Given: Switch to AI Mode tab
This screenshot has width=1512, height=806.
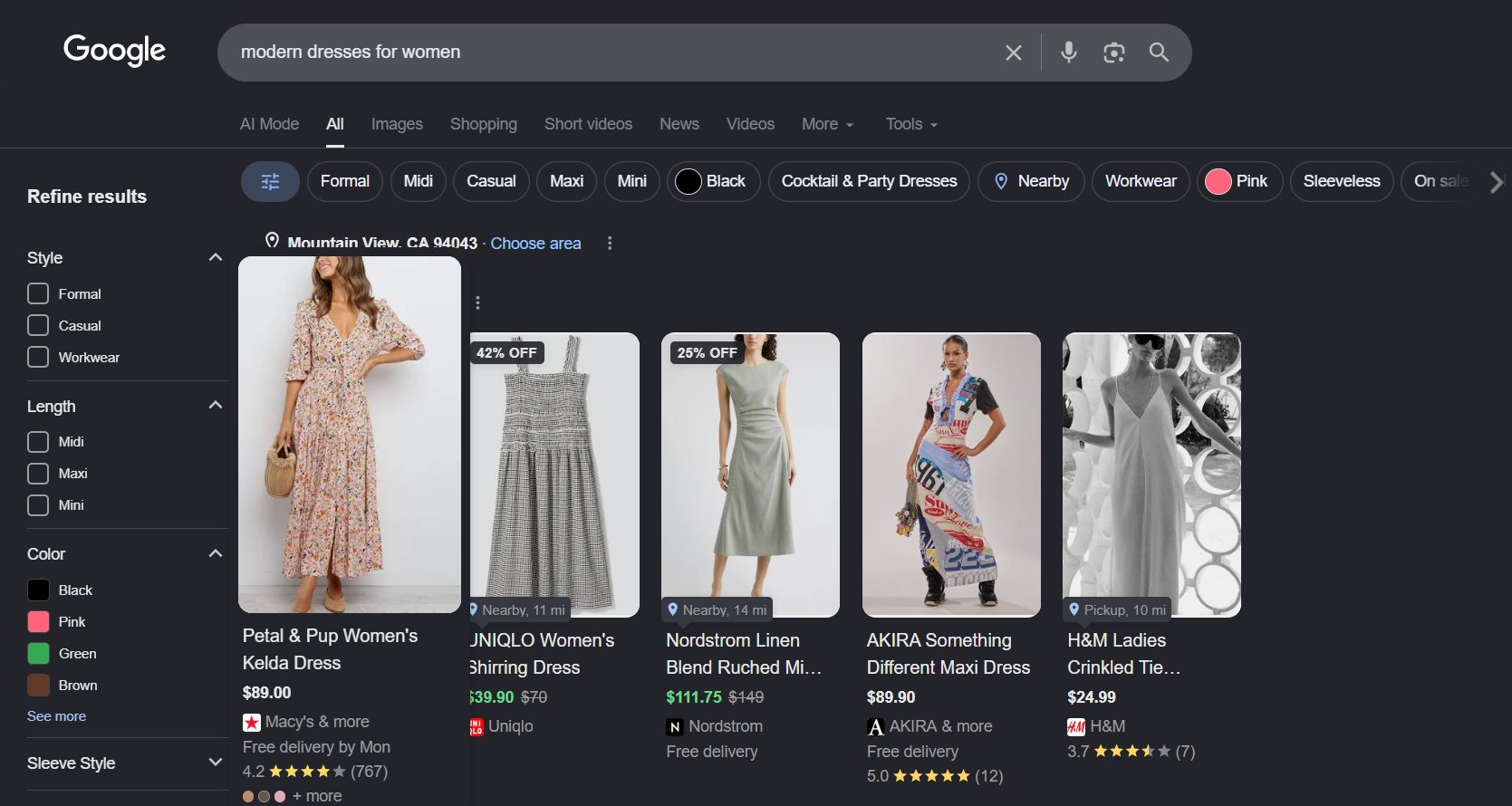Looking at the screenshot, I should 269,124.
